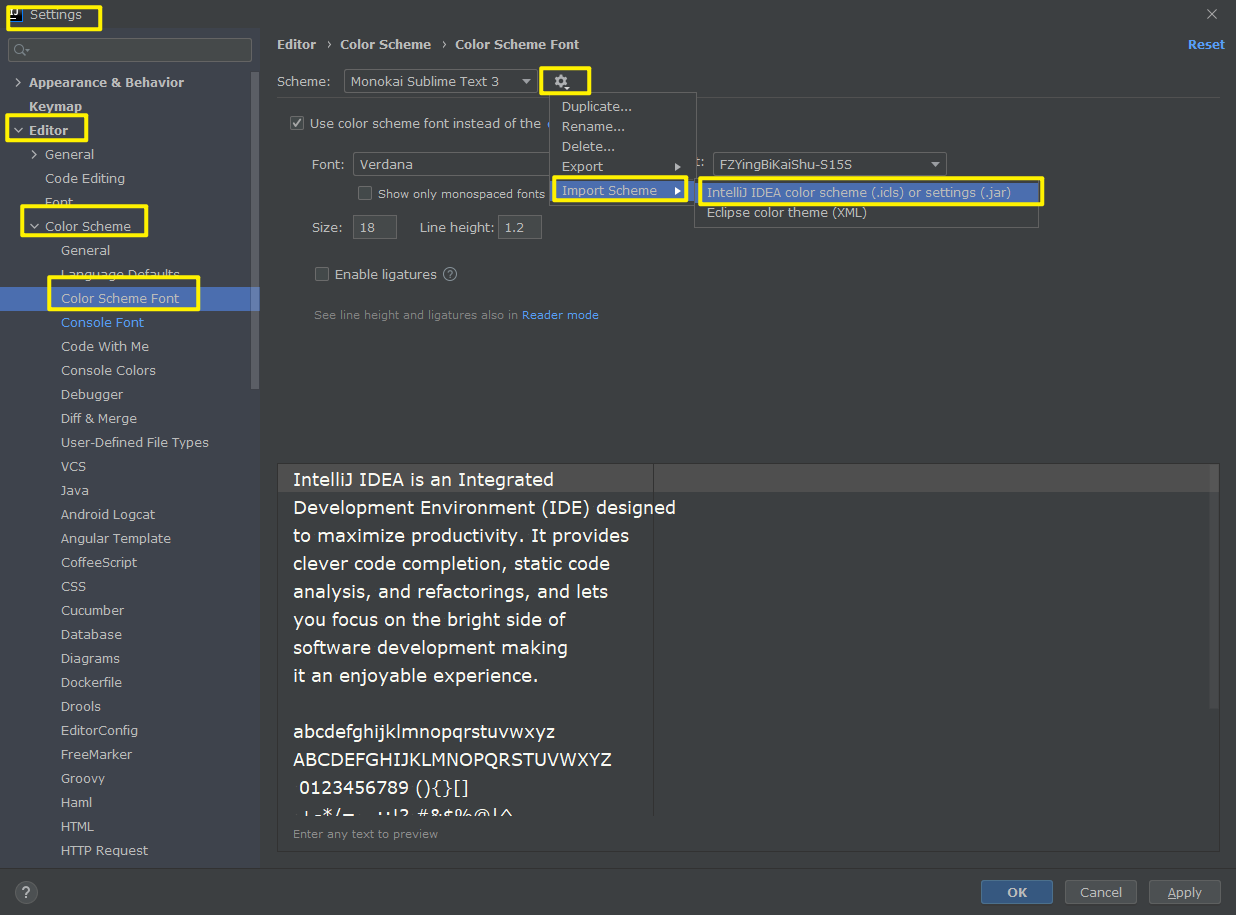Click the OK button
The image size is (1236, 915).
(x=1017, y=892)
